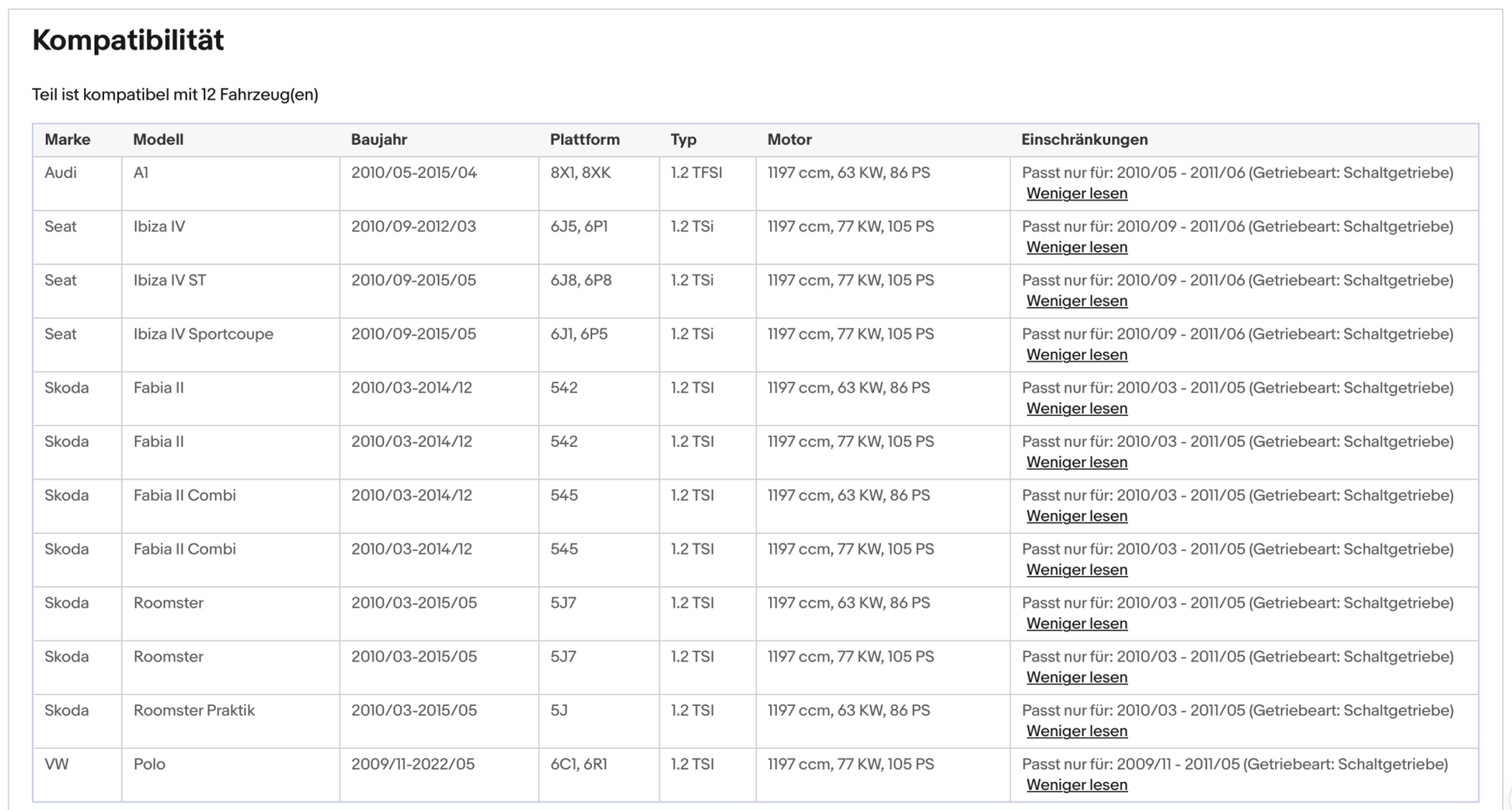Collapse restrictions for Fabia II Combi 77 KW
This screenshot has height=810, width=1512.
[1076, 570]
